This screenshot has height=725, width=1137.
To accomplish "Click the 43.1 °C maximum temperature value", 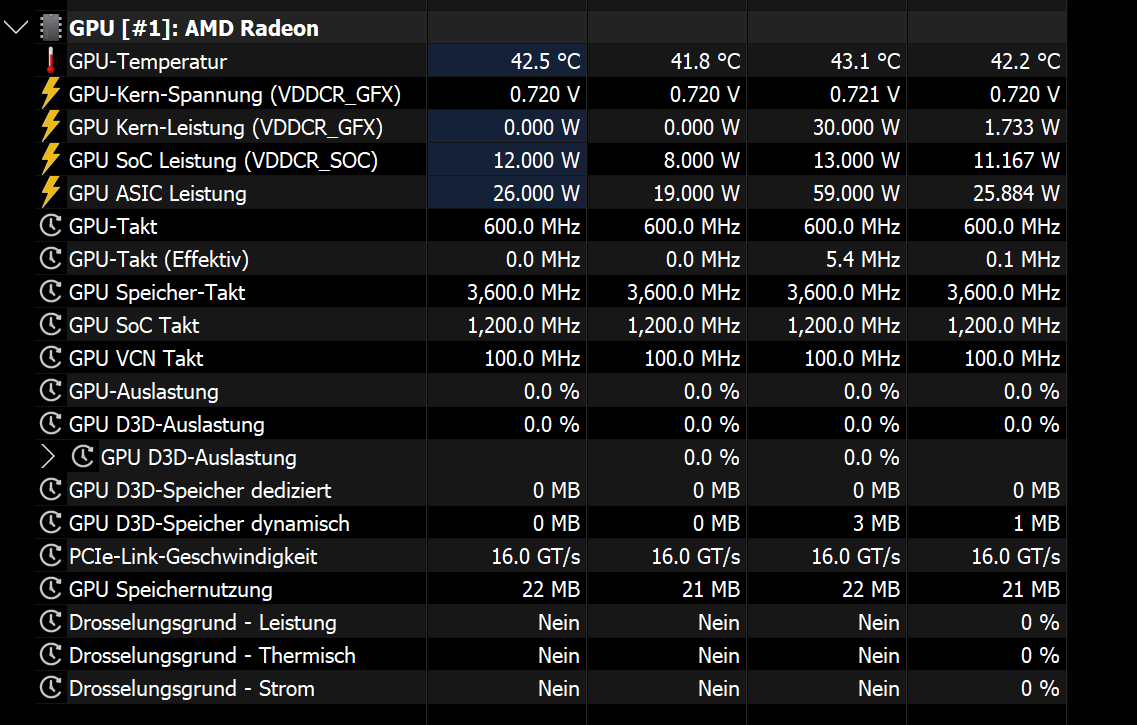I will [x=866, y=62].
